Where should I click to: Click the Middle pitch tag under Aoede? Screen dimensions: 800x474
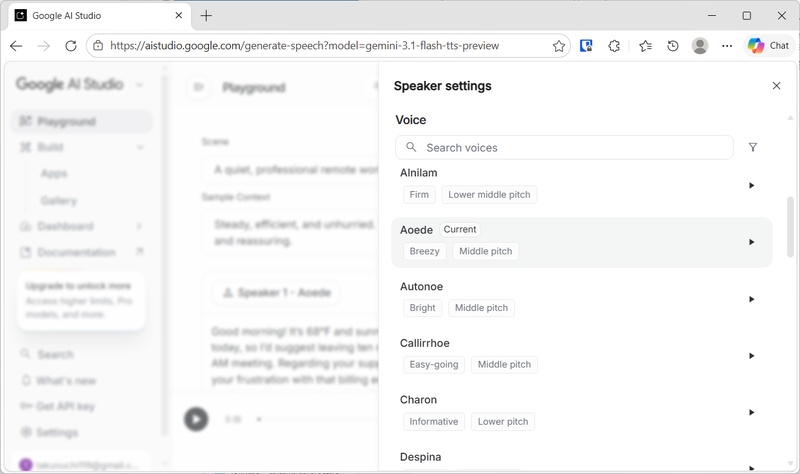pyautogui.click(x=485, y=251)
